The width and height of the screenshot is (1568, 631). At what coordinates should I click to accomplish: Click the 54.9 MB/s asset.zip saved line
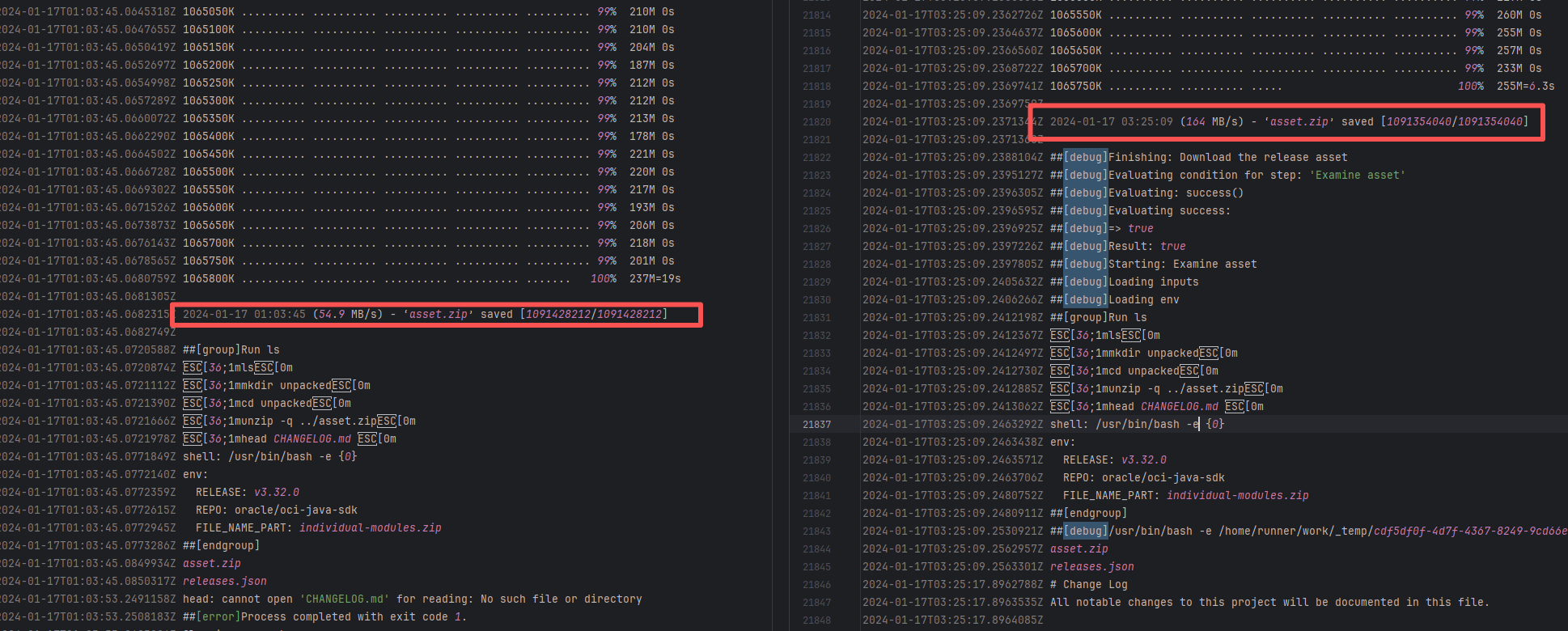pyautogui.click(x=425, y=315)
